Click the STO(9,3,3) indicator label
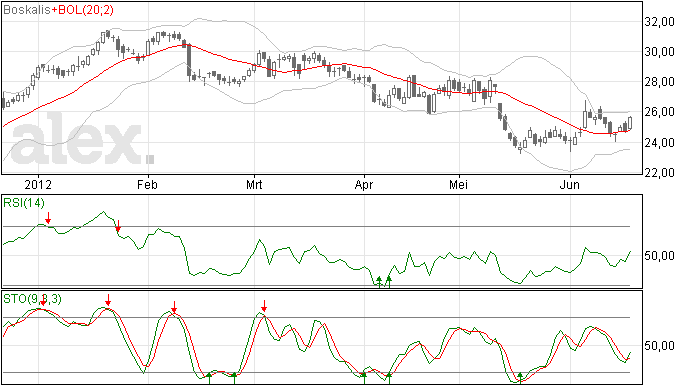Viewport: 690px width, 387px height. tap(33, 299)
